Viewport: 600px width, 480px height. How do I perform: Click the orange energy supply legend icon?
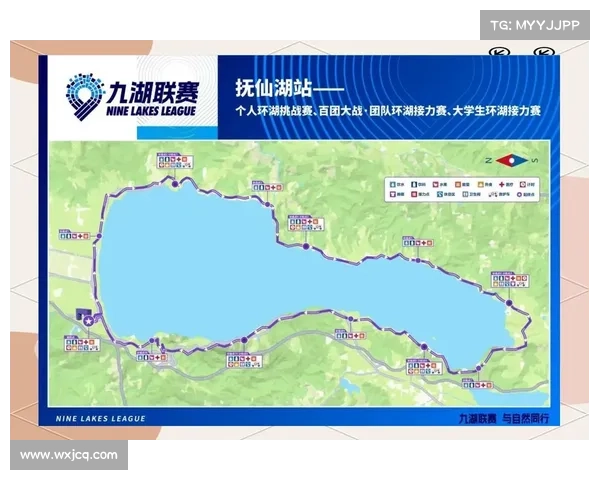click(458, 184)
